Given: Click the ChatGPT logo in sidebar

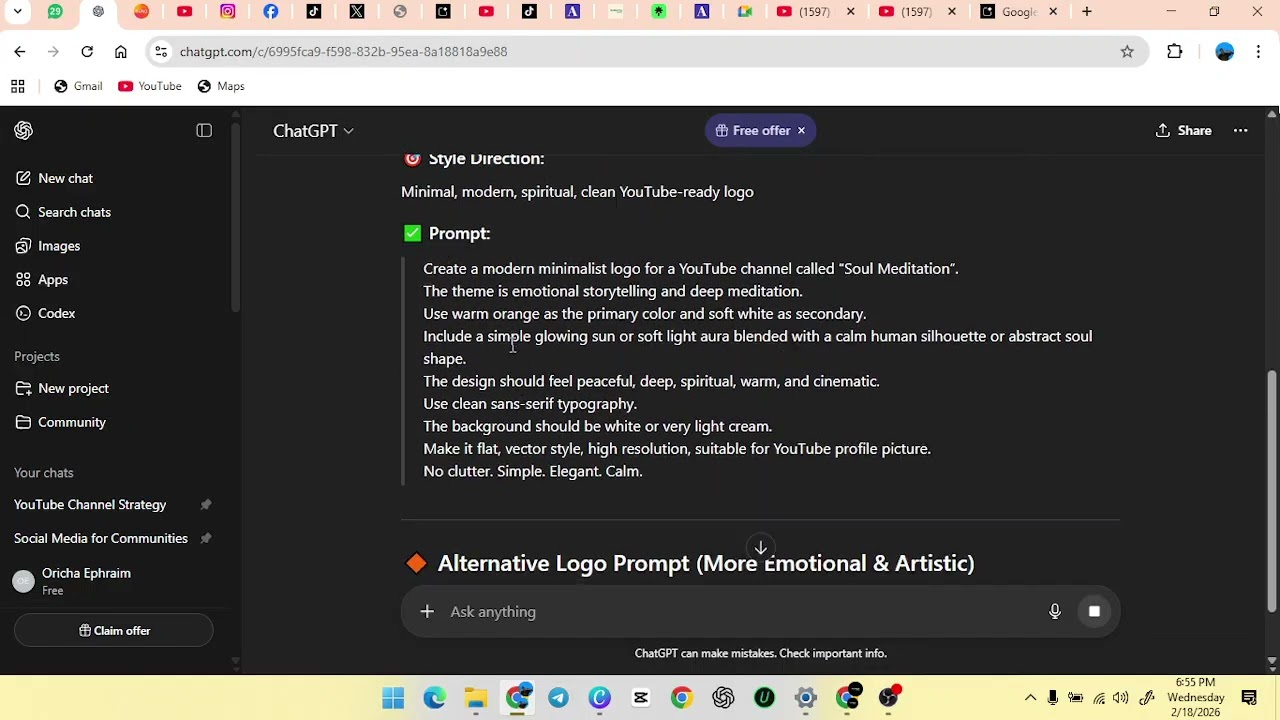Looking at the screenshot, I should pyautogui.click(x=24, y=131).
